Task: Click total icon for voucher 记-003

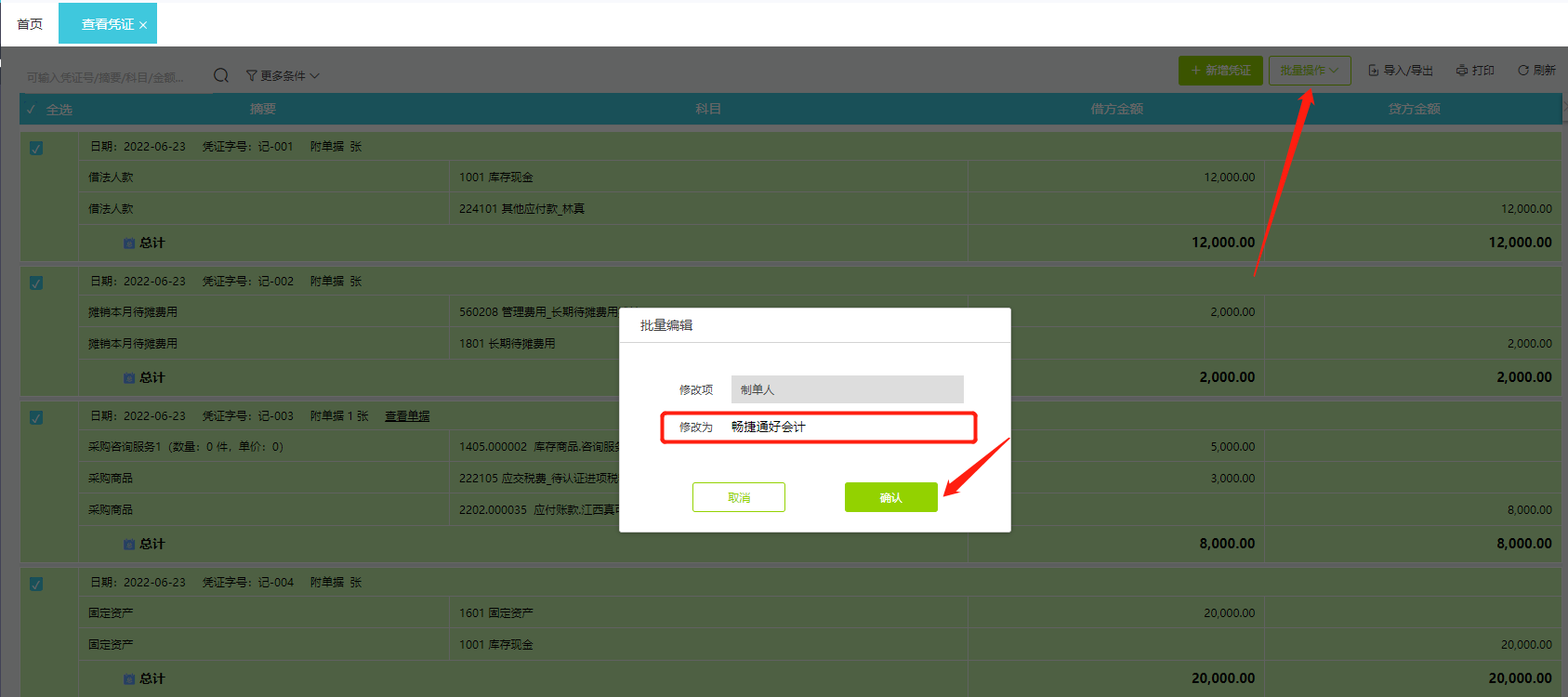Action: [129, 545]
